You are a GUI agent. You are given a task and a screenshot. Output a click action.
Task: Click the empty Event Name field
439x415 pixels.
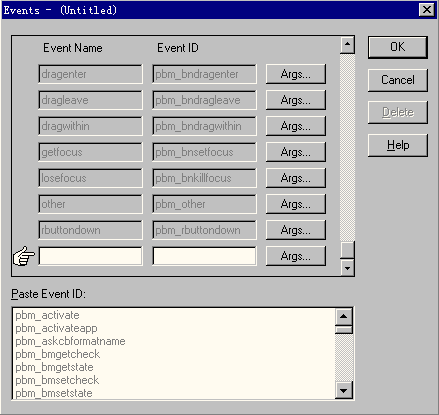point(90,256)
